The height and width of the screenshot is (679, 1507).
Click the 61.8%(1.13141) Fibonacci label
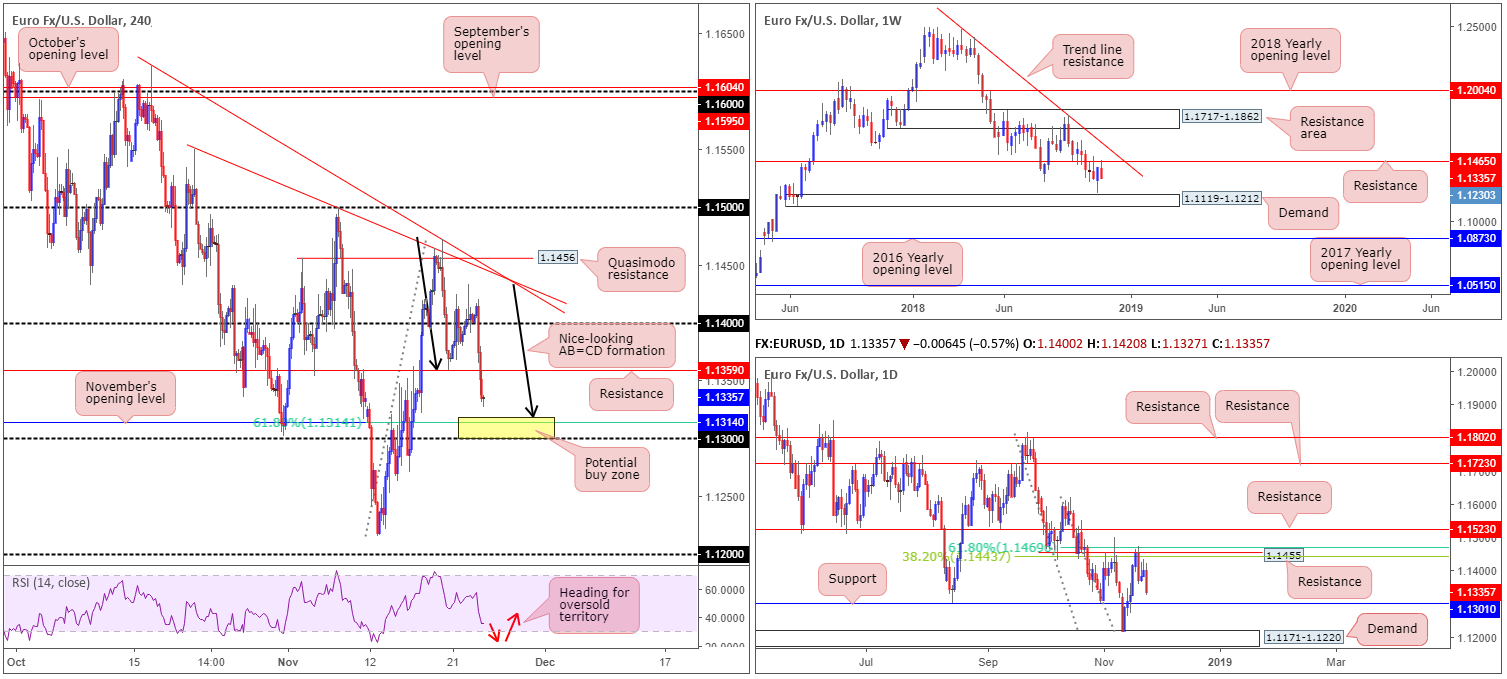click(306, 422)
